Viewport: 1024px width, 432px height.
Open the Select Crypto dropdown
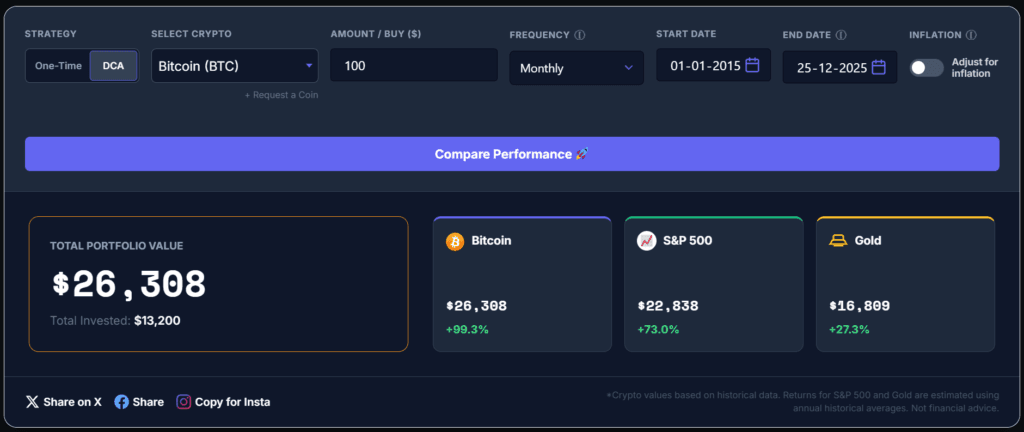point(234,66)
